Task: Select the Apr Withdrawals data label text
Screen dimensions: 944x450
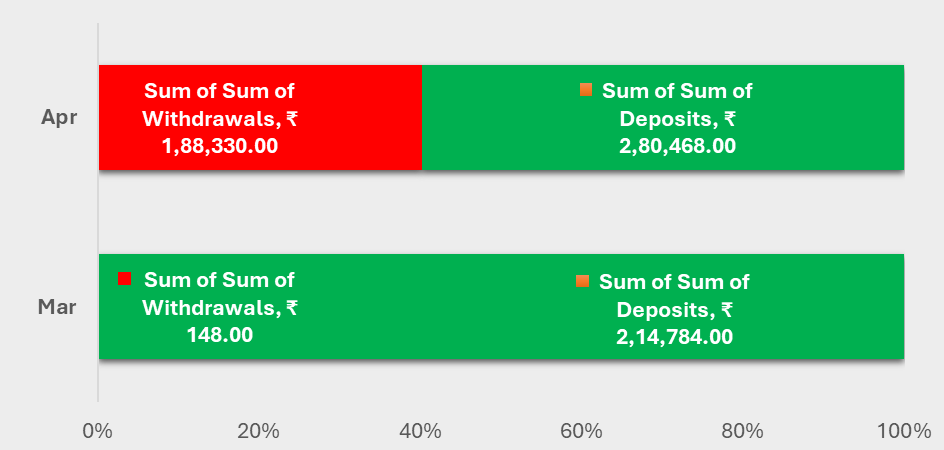Action: [x=220, y=118]
